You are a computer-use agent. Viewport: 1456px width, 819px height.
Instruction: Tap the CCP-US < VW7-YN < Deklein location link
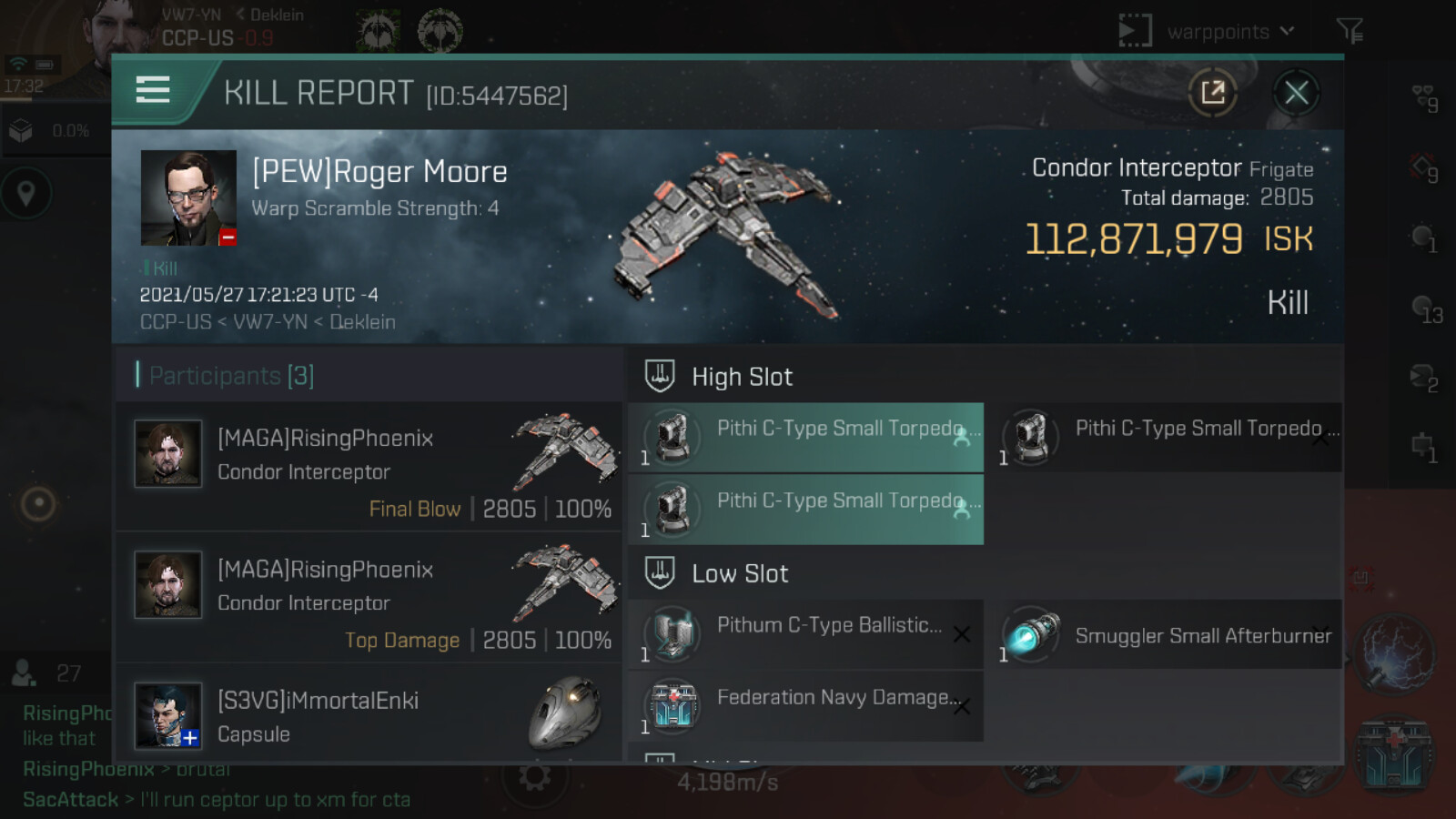point(268,322)
